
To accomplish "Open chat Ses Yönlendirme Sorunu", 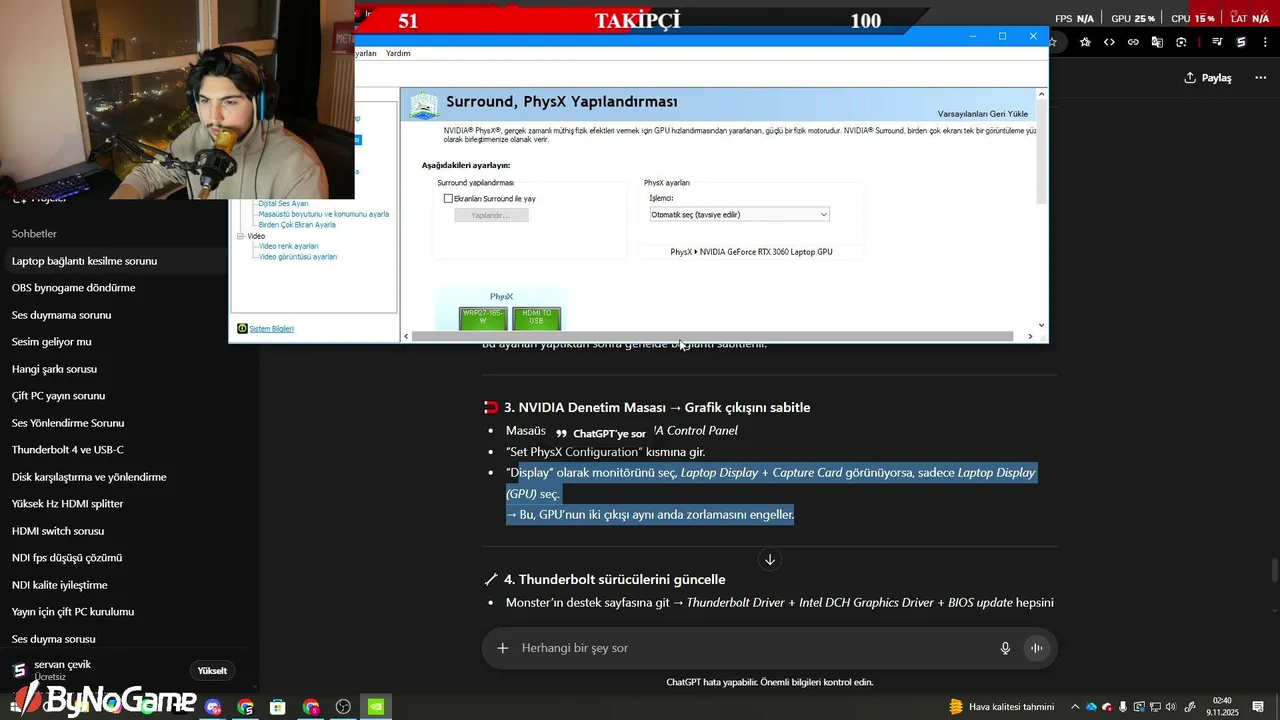I will click(x=68, y=423).
